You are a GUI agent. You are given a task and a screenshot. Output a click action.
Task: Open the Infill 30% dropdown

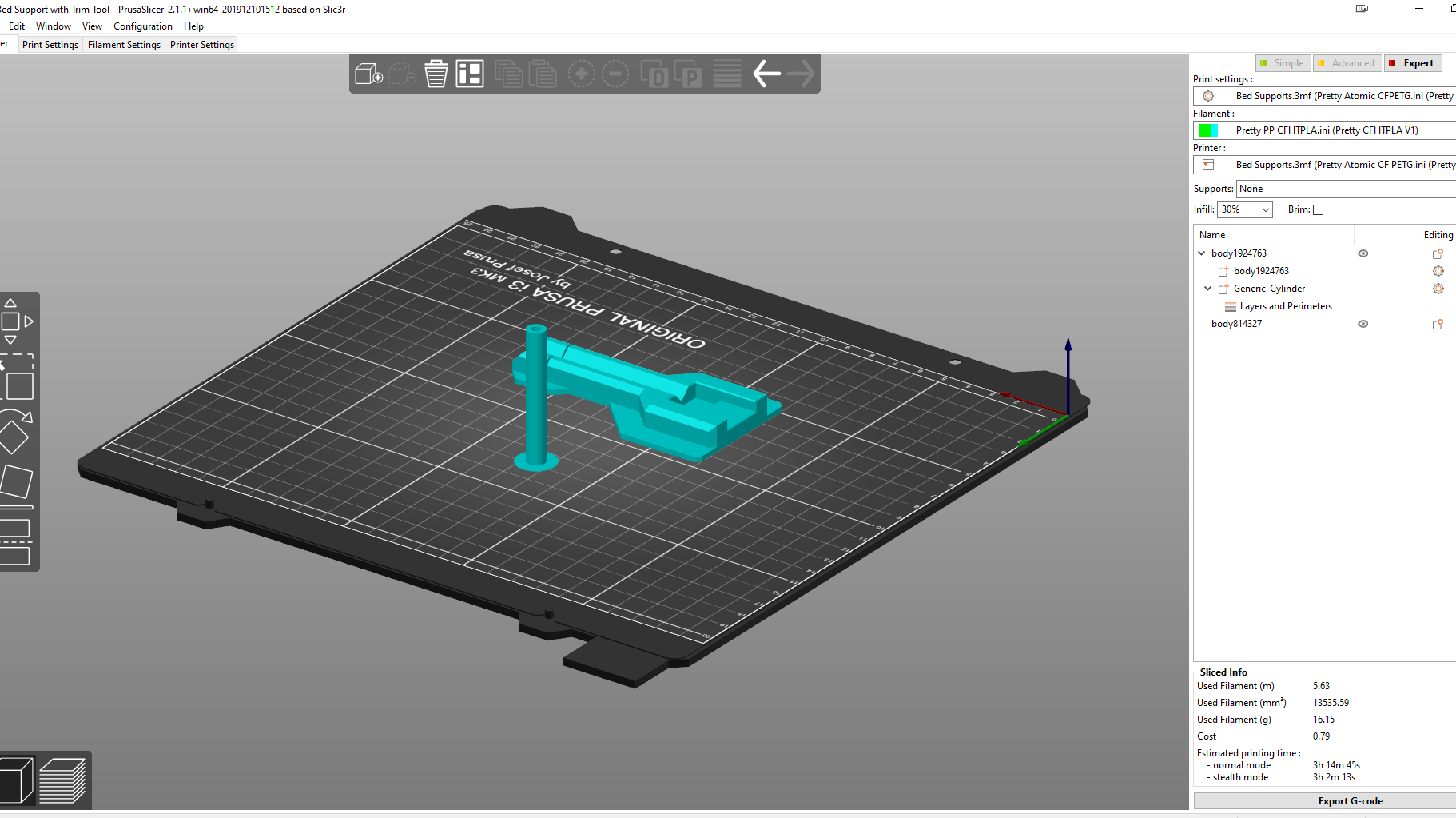(x=1245, y=209)
